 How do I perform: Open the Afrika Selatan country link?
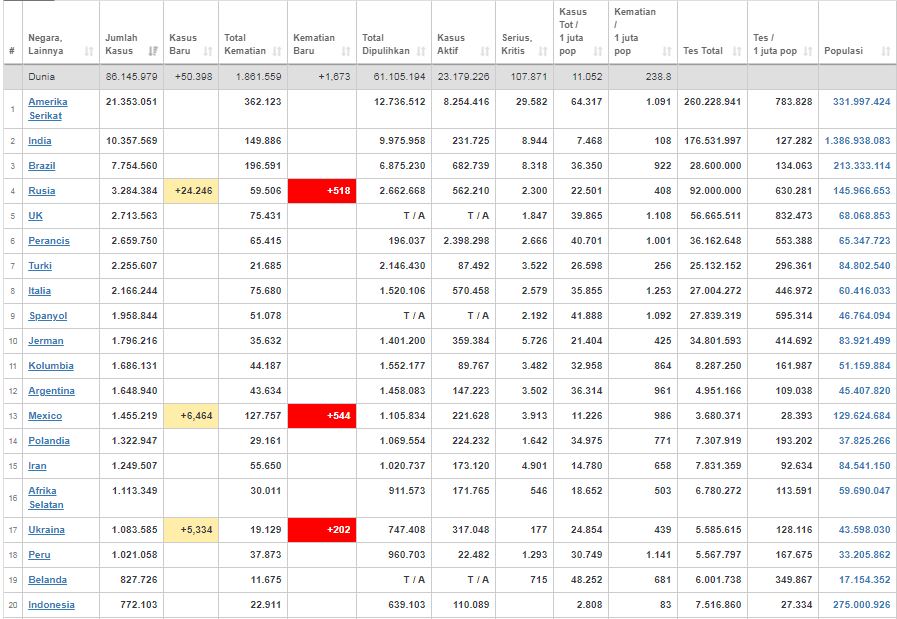[x=46, y=498]
